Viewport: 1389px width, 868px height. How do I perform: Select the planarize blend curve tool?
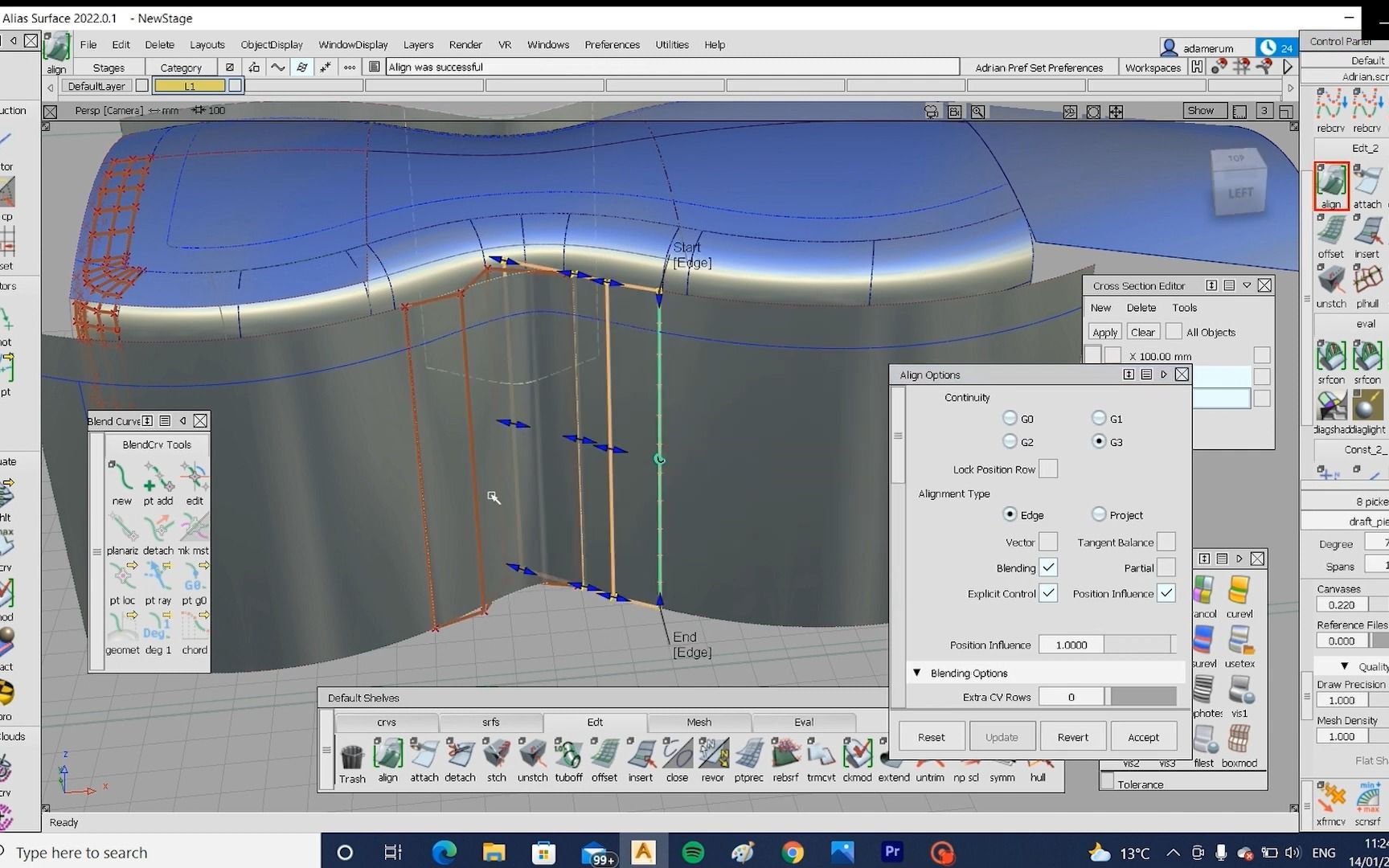[122, 529]
